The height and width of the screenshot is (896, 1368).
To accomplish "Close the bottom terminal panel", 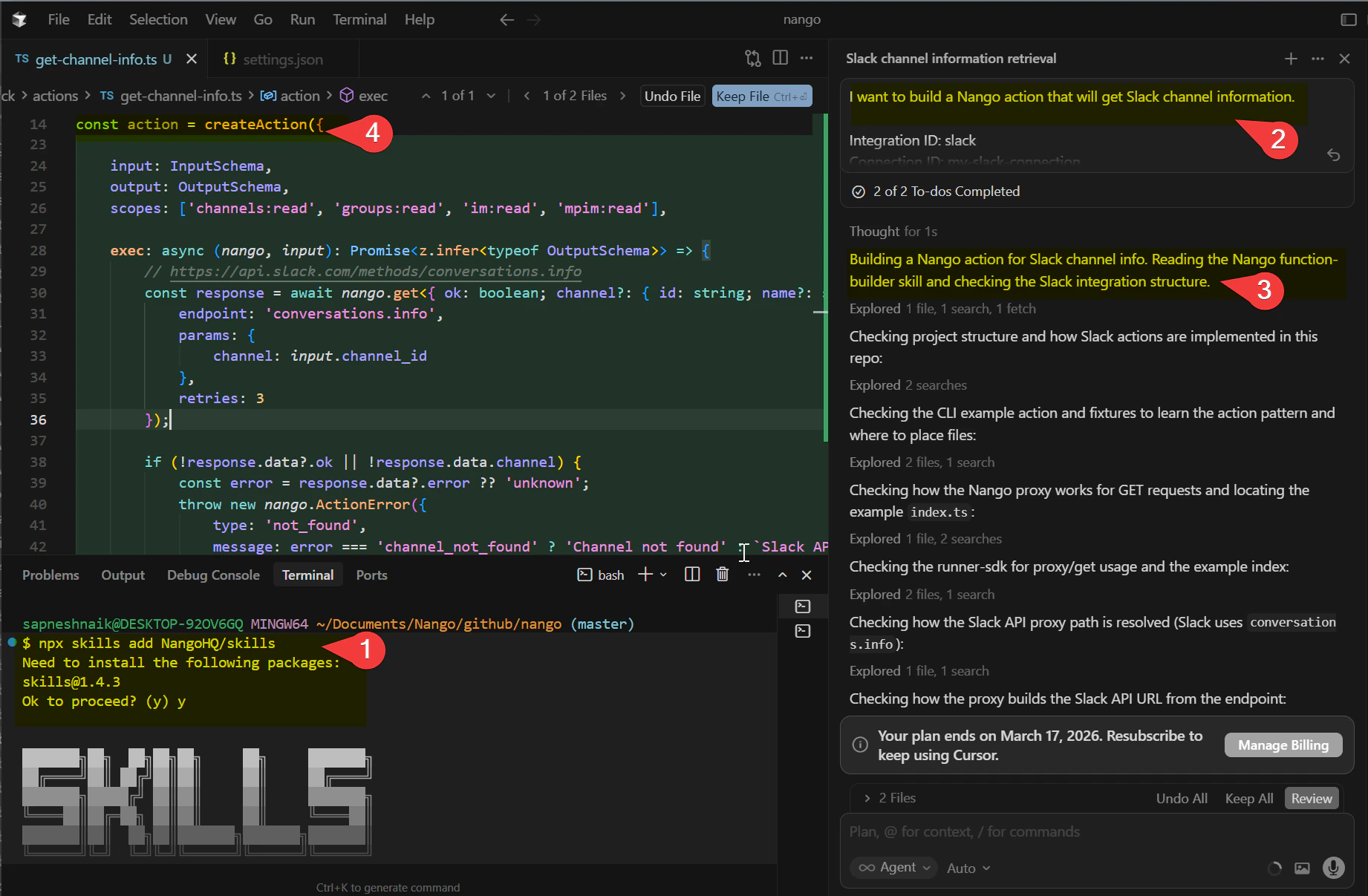I will pyautogui.click(x=807, y=575).
